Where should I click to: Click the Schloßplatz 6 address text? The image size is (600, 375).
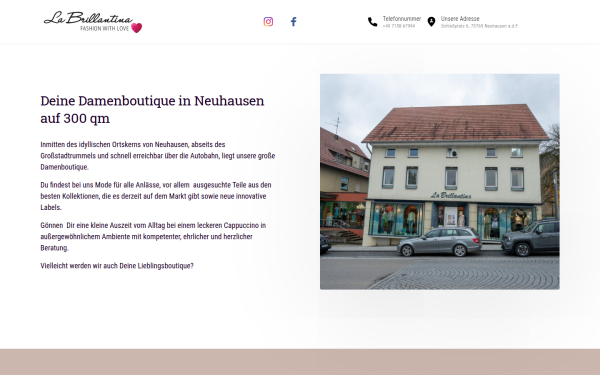point(480,26)
